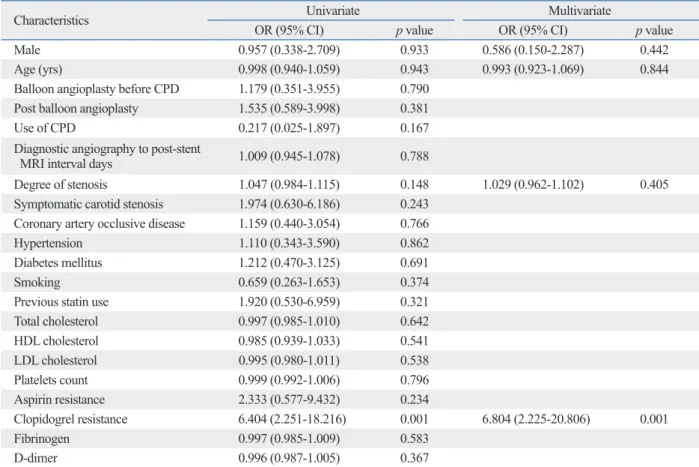Select the value '0.997 (0.985-1.009)'
The height and width of the screenshot is (467, 699).
click(x=289, y=439)
